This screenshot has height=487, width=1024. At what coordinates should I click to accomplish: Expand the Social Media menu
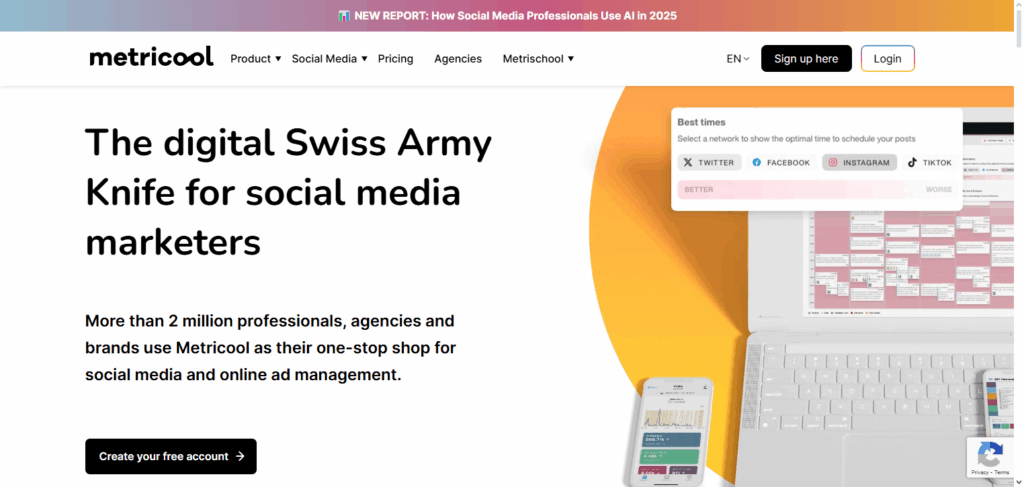point(329,59)
